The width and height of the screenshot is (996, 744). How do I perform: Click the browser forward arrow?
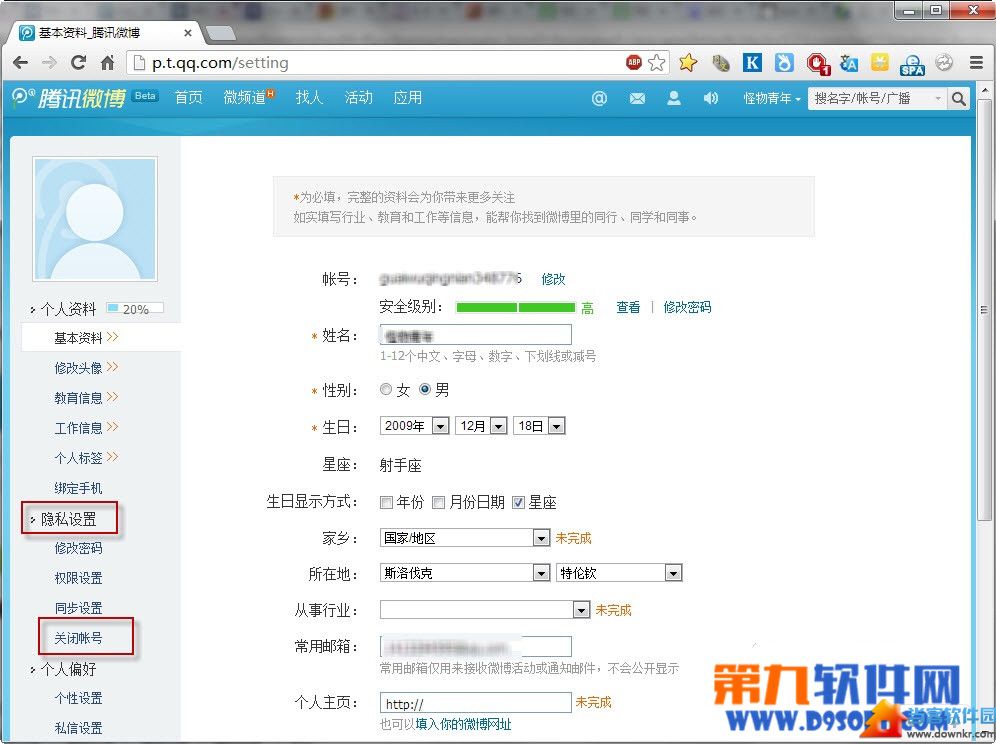pyautogui.click(x=50, y=63)
